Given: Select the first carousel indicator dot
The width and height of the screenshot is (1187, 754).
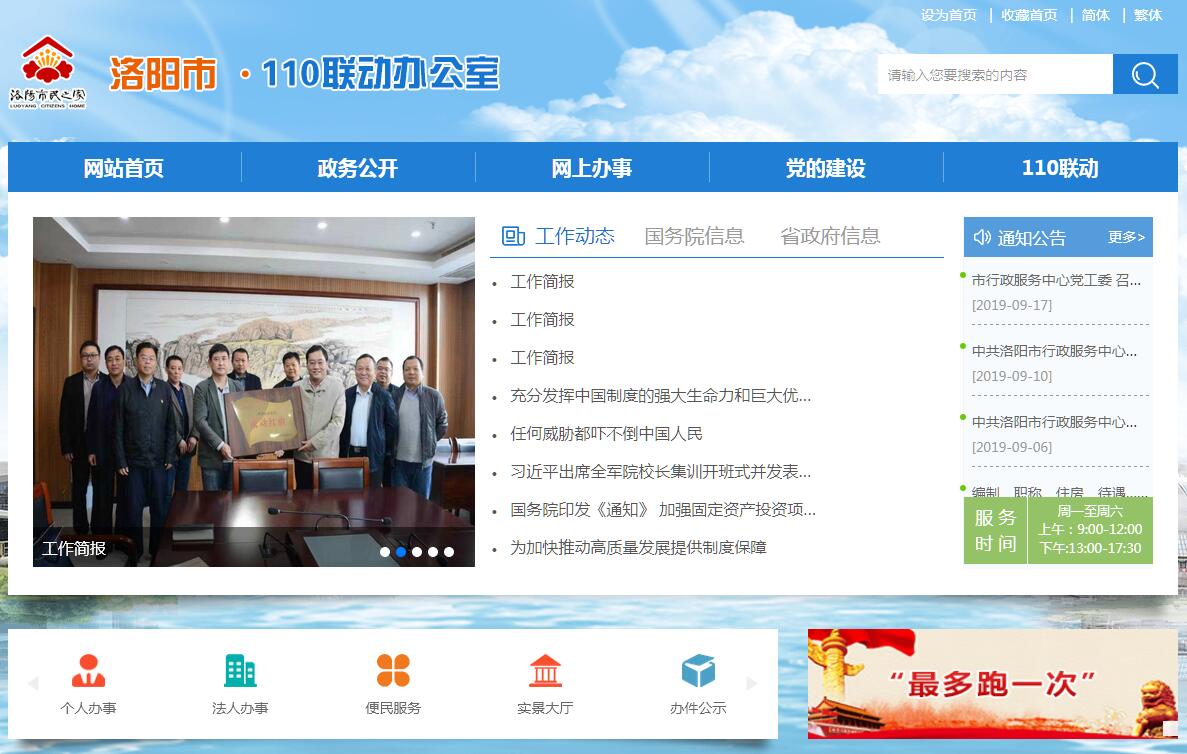Looking at the screenshot, I should [x=385, y=552].
